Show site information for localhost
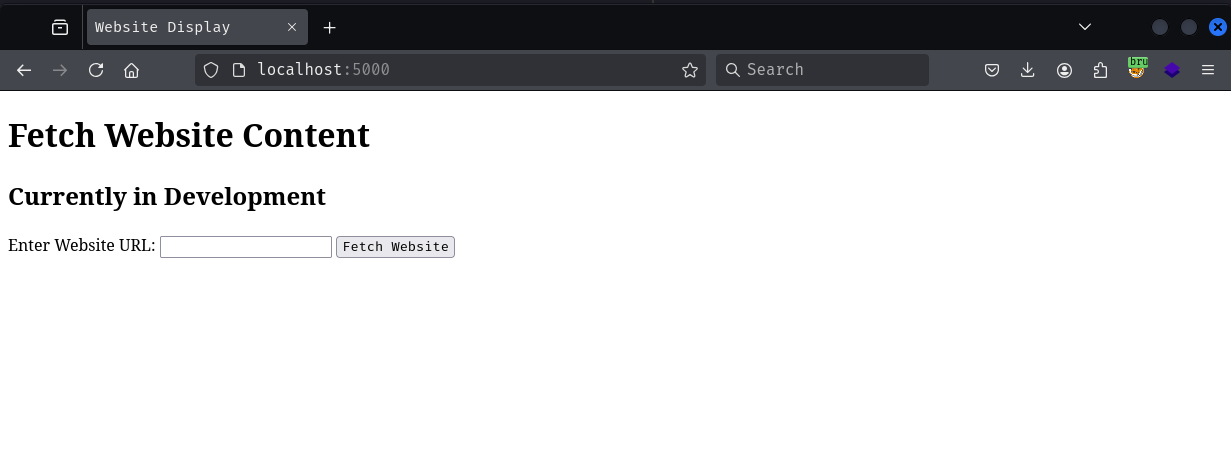The height and width of the screenshot is (449, 1231). coord(238,70)
